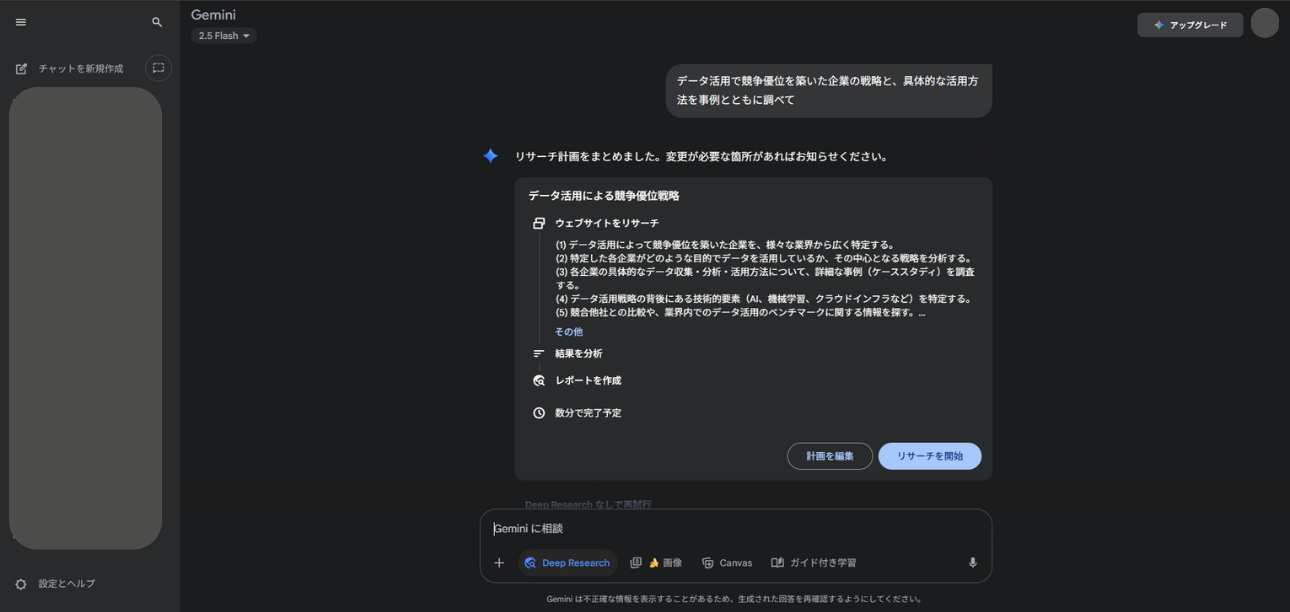Expand the sidebar with the hamburger icon
Image resolution: width=1290 pixels, height=612 pixels.
tap(20, 21)
